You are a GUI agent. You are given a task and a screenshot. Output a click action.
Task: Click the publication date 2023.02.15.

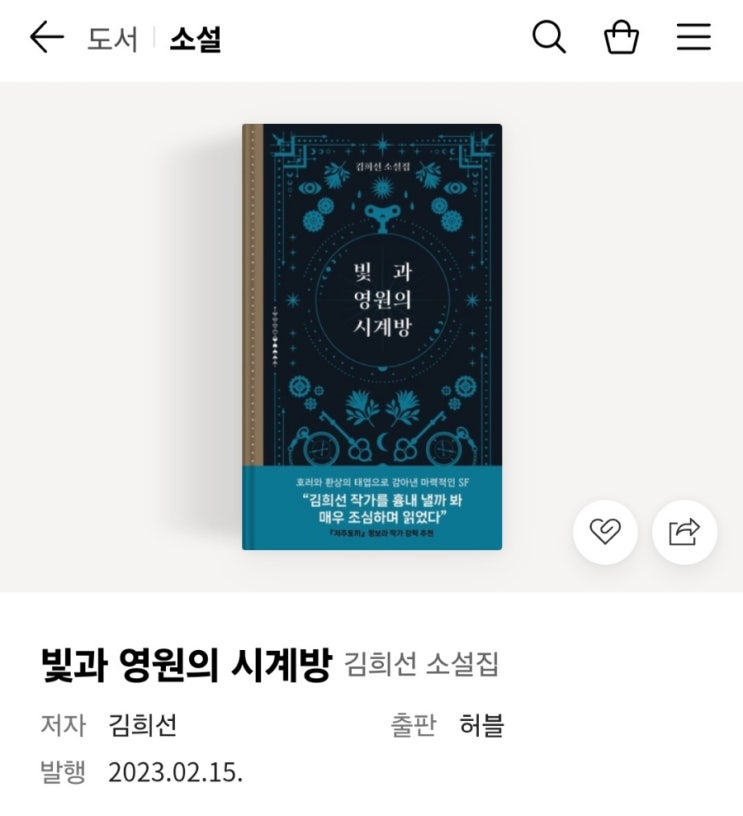175,772
